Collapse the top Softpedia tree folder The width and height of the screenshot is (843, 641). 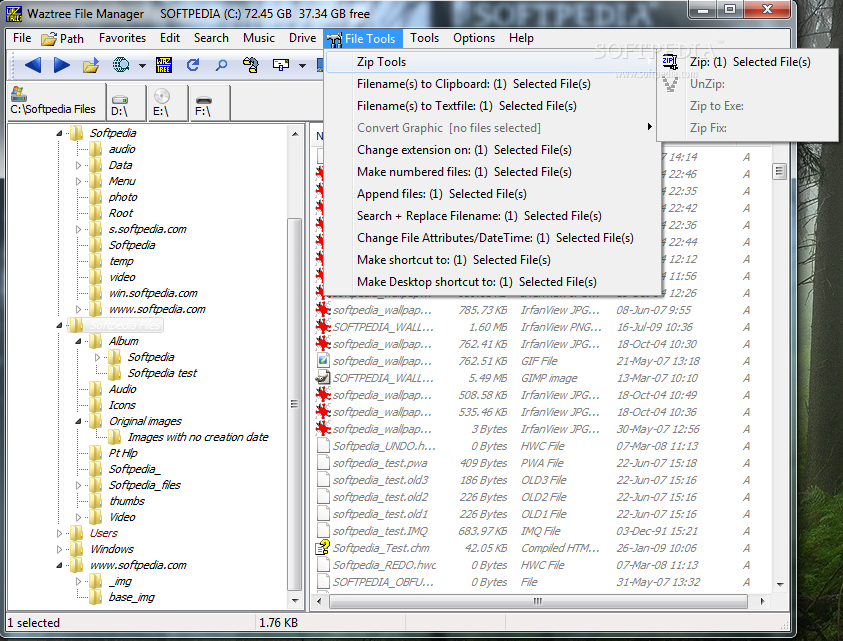pos(59,133)
